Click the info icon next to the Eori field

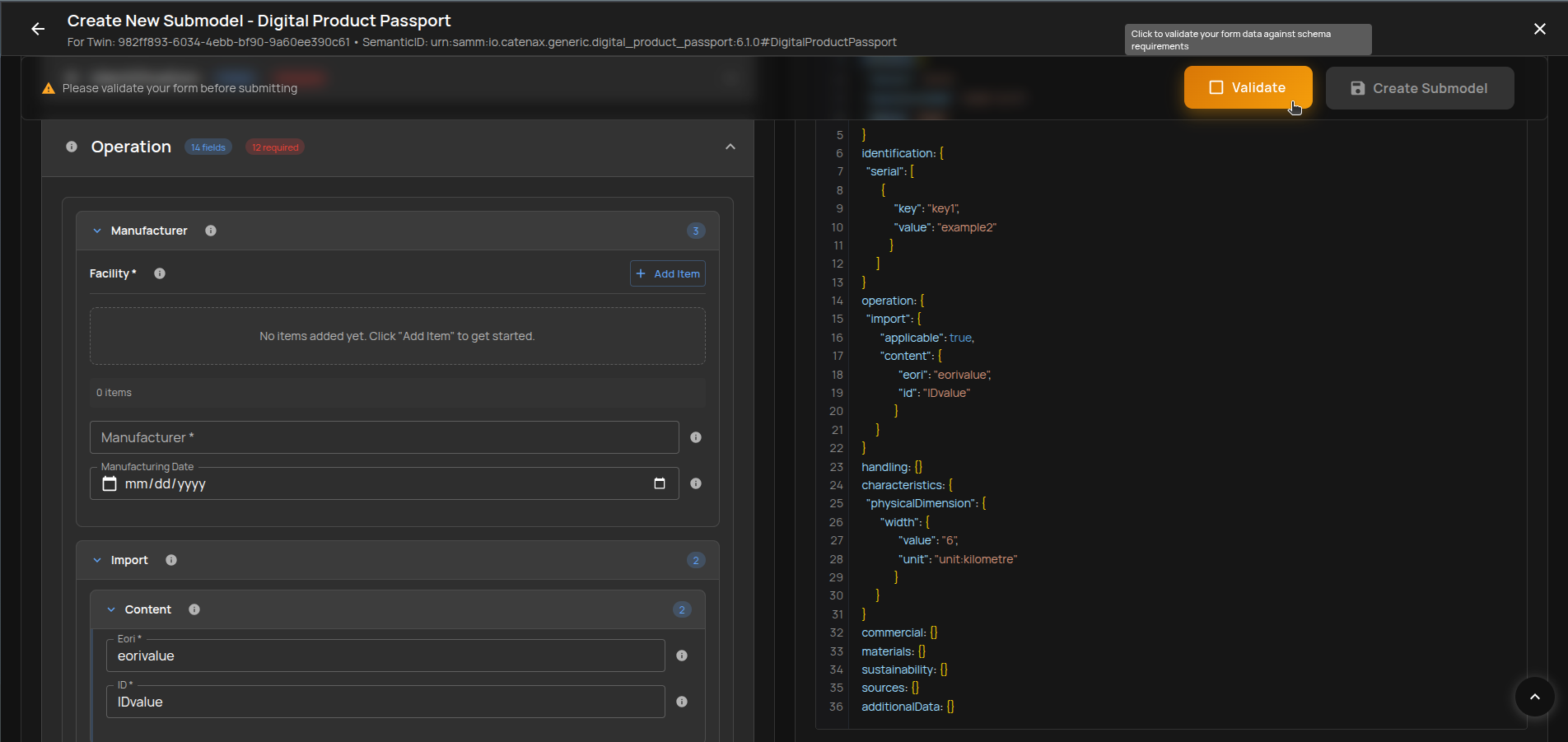pyautogui.click(x=682, y=656)
